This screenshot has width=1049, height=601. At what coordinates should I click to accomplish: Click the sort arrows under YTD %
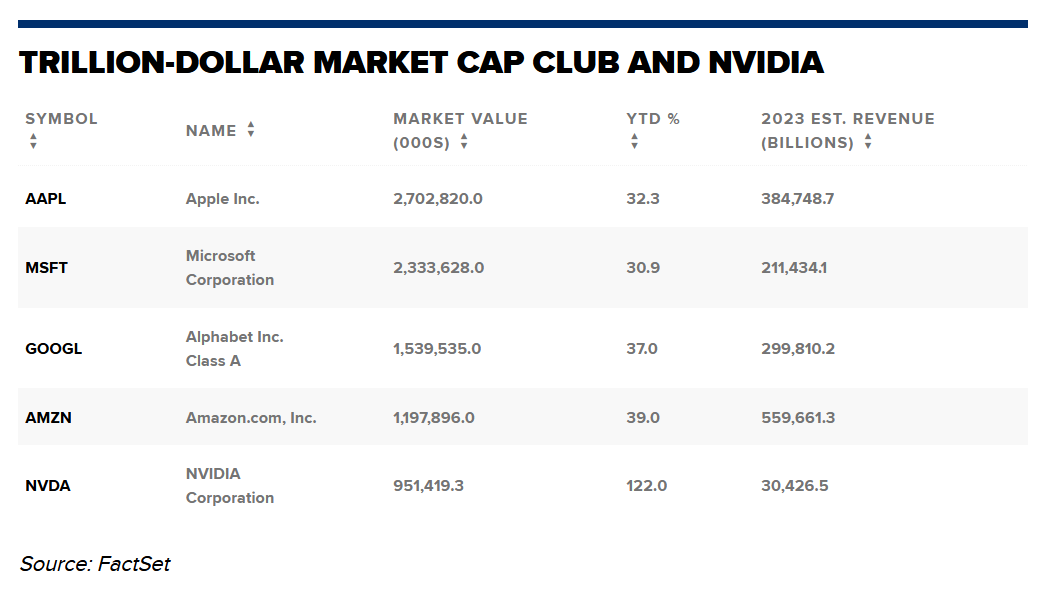pyautogui.click(x=634, y=142)
